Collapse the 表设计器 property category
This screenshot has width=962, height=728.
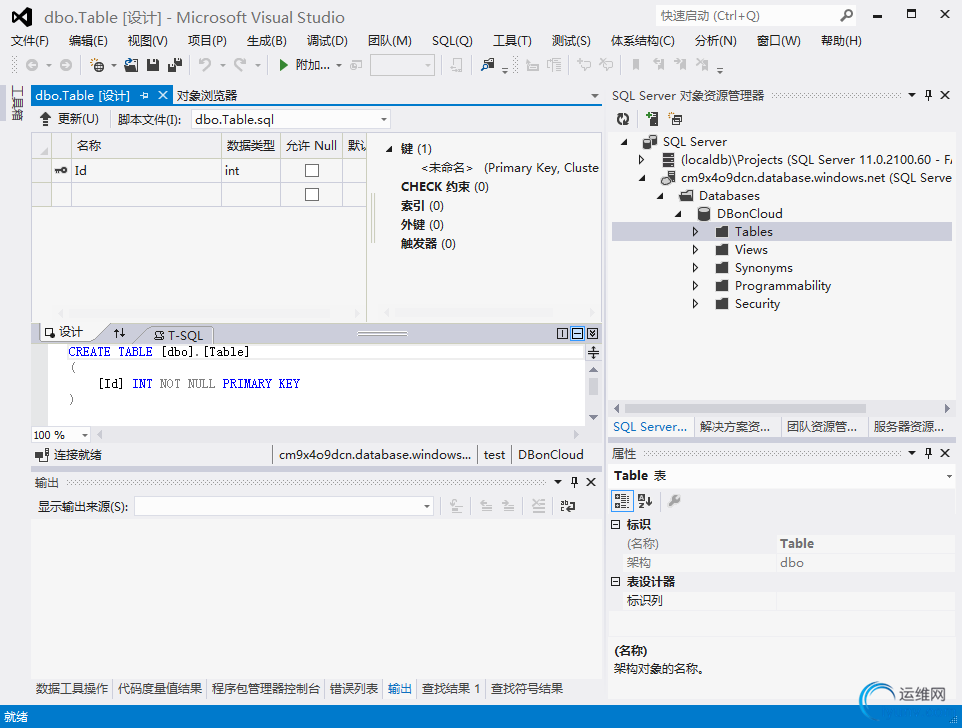[616, 581]
